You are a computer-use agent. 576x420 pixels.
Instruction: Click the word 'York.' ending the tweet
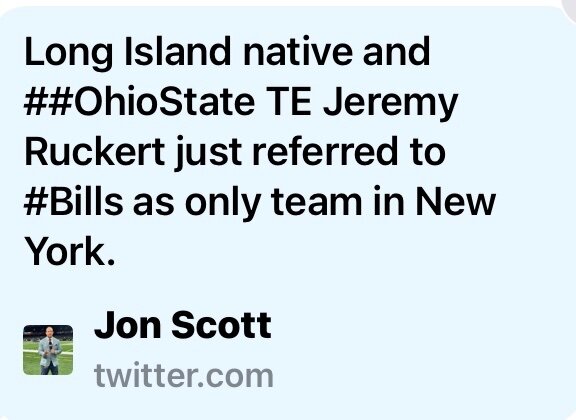tap(70, 252)
